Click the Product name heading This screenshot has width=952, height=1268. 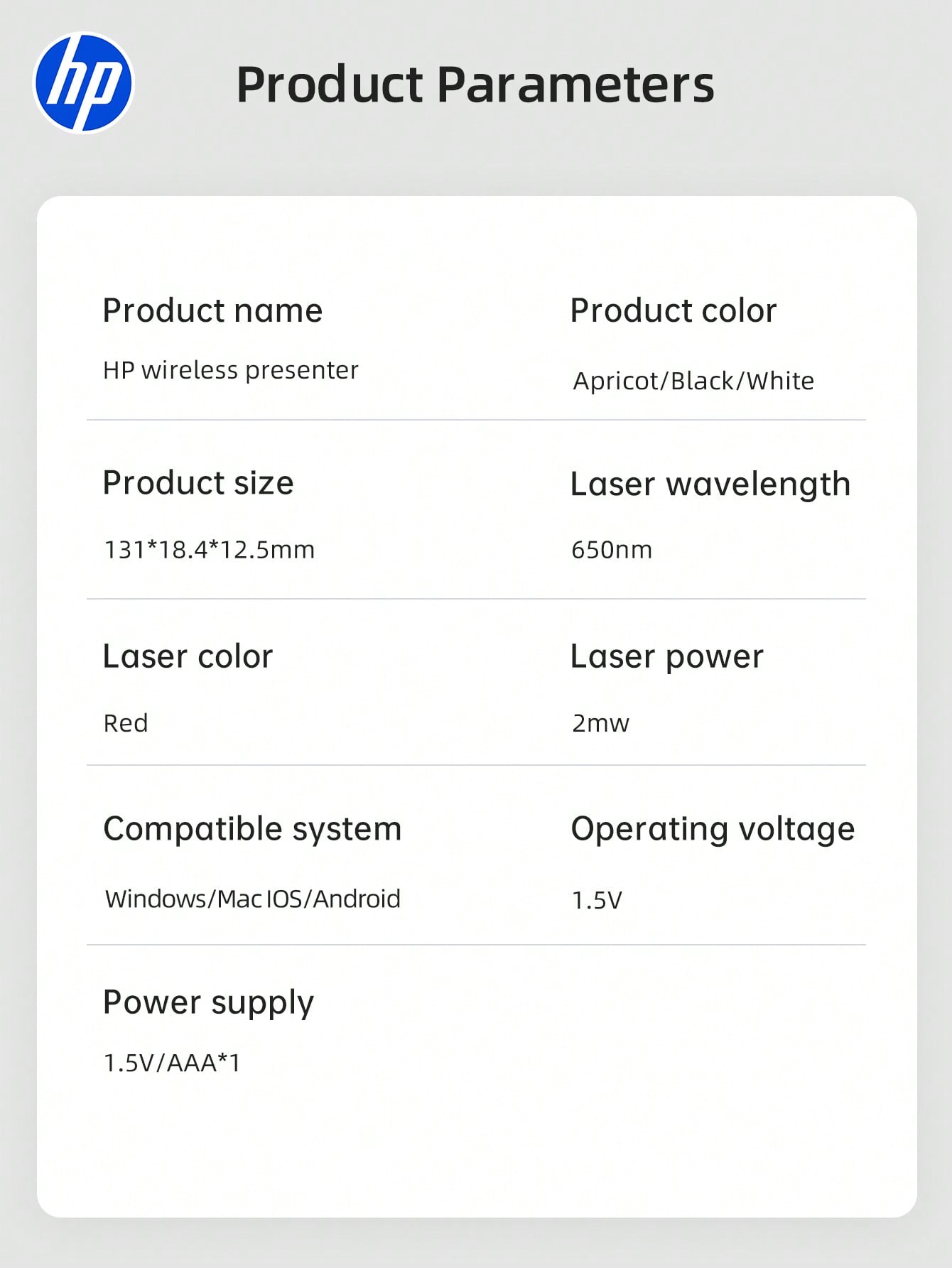click(x=212, y=310)
